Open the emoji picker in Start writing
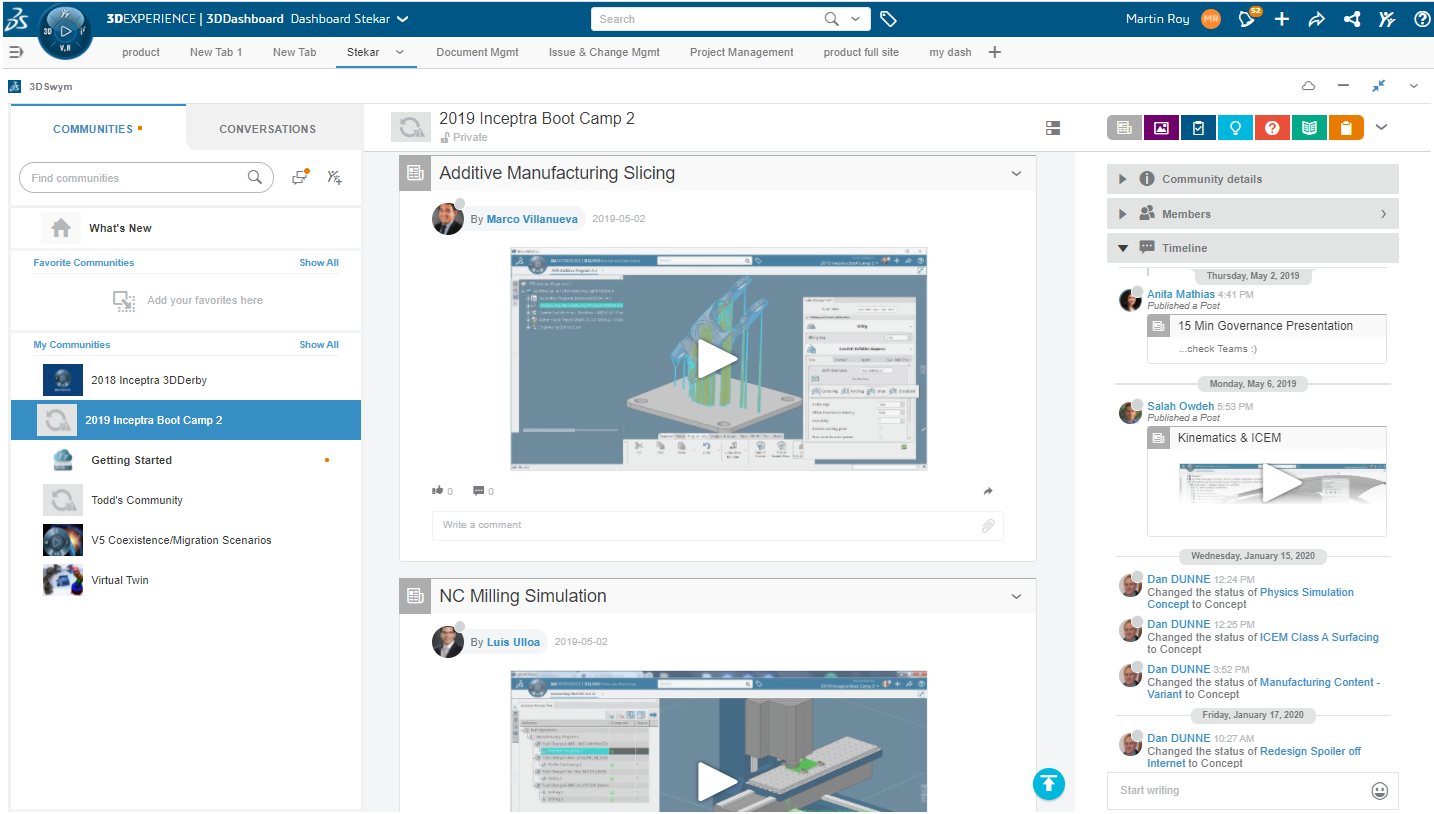Image resolution: width=1434 pixels, height=814 pixels. [x=1379, y=791]
